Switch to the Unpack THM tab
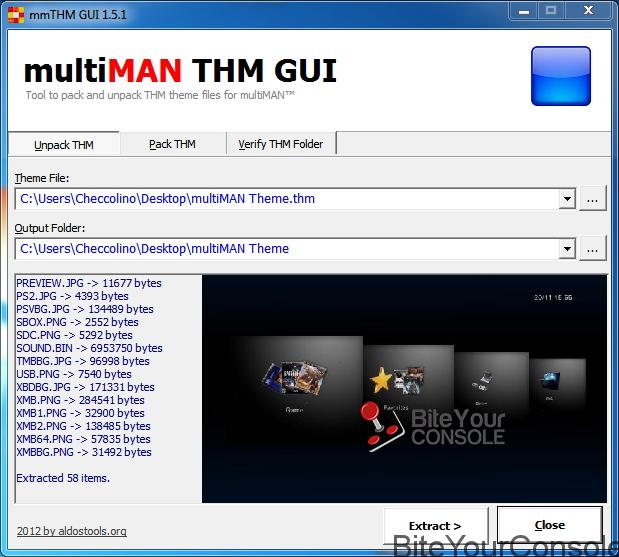The width and height of the screenshot is (619, 557). (x=64, y=145)
